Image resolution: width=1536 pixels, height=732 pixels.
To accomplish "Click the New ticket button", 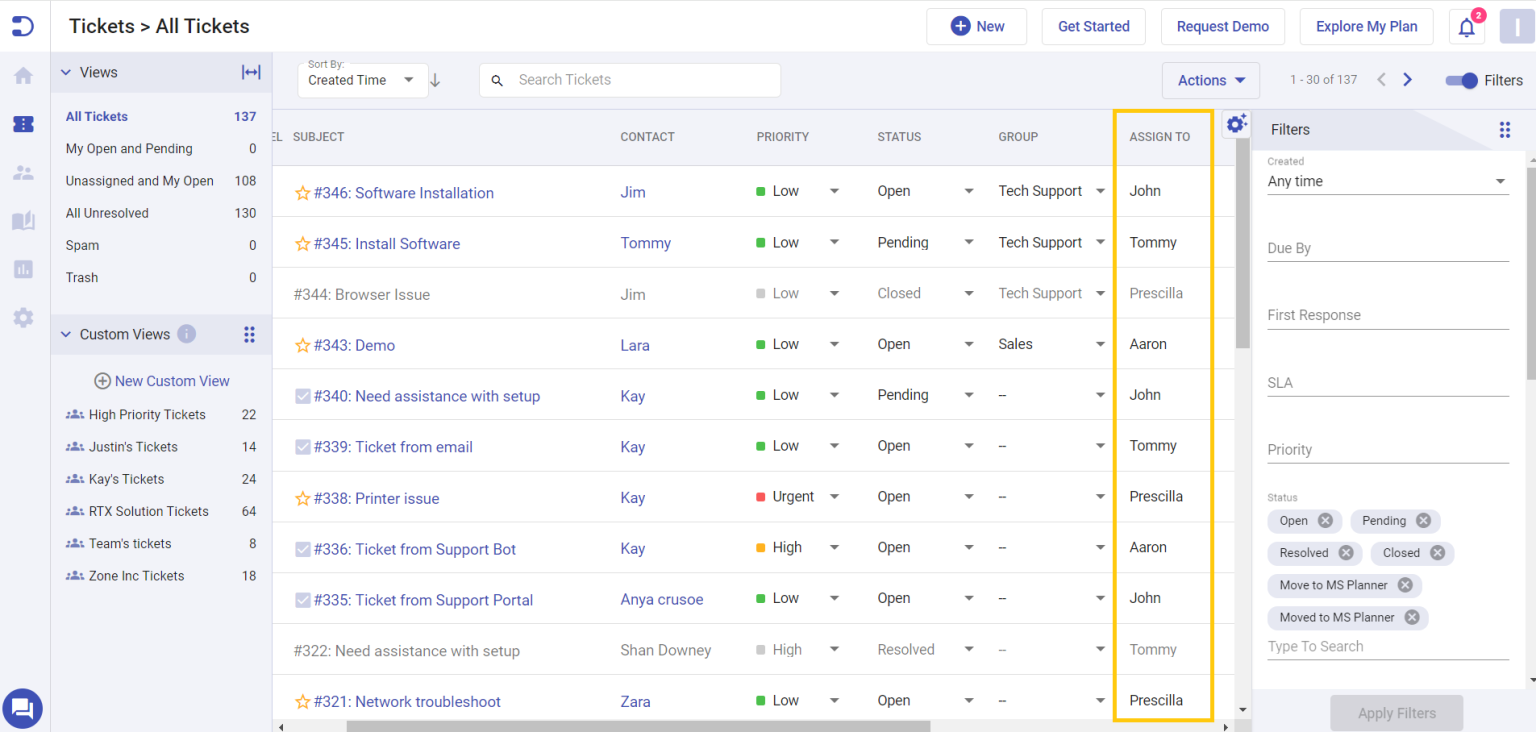I will (x=977, y=26).
